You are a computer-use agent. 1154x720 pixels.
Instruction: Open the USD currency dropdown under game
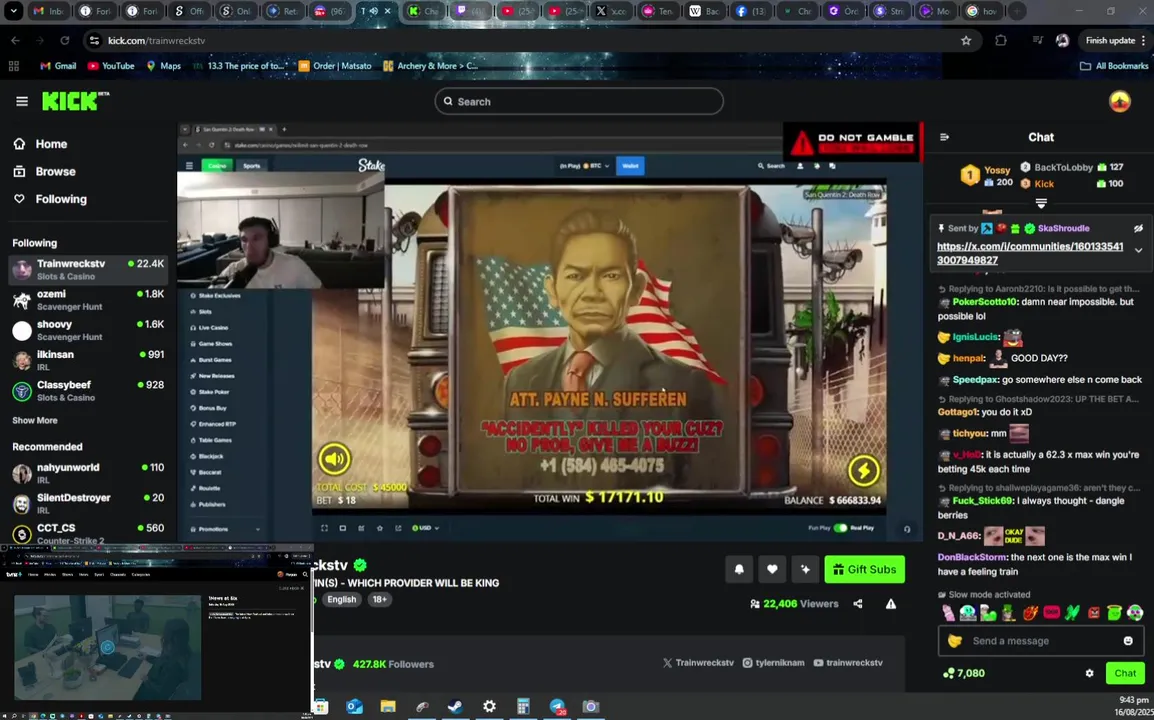coord(425,528)
